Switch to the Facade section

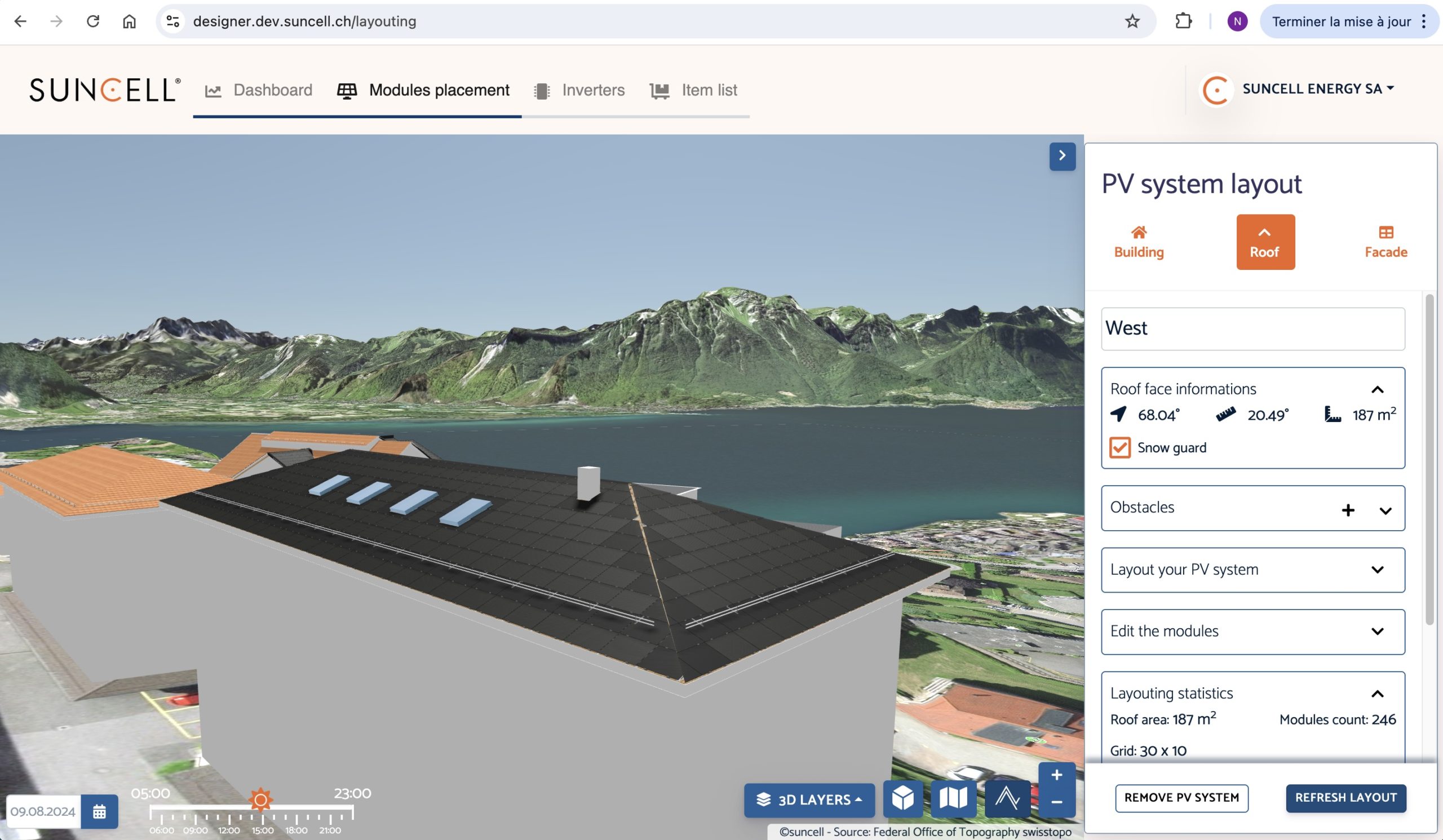(x=1385, y=242)
